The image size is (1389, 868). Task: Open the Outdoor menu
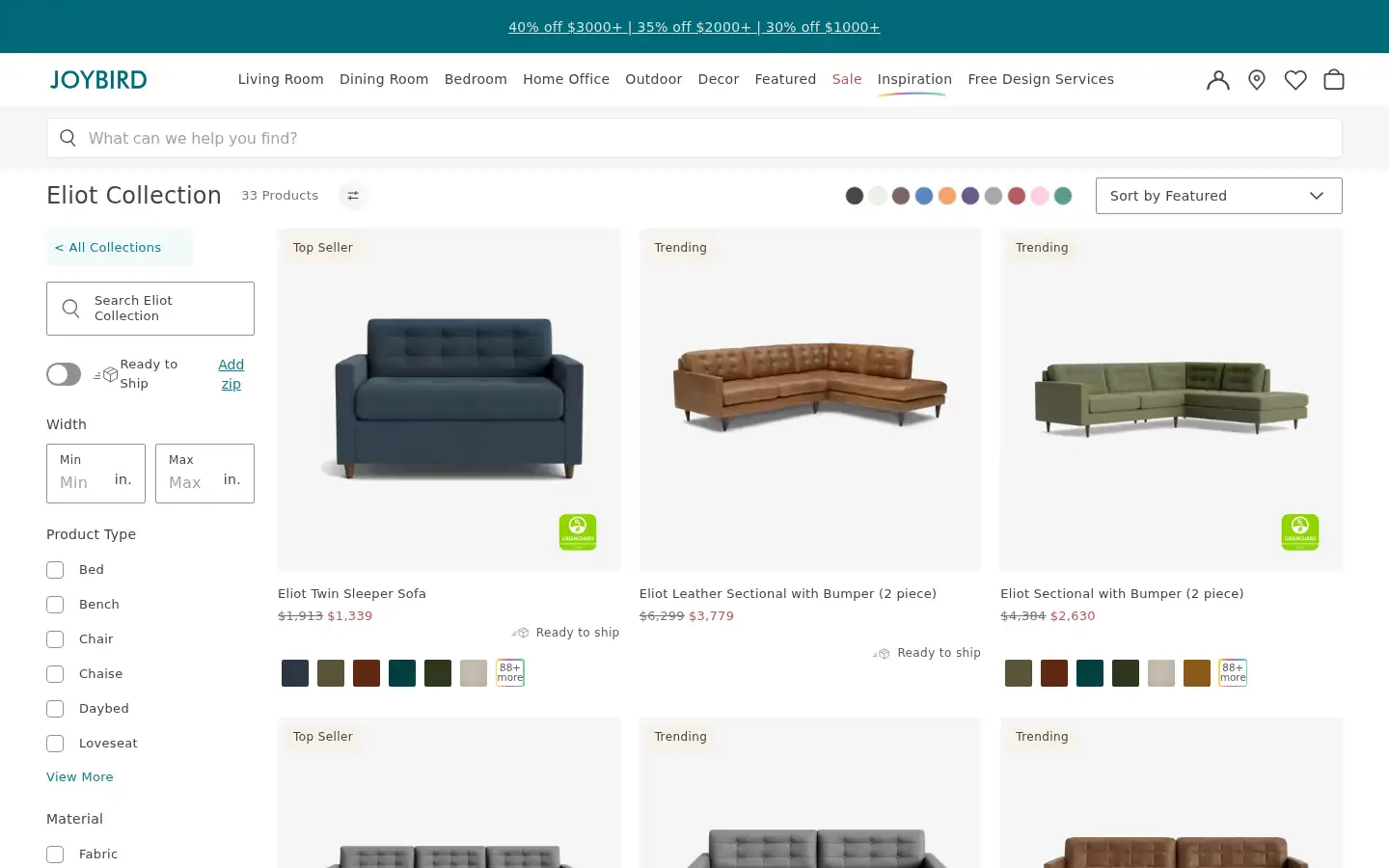click(653, 79)
